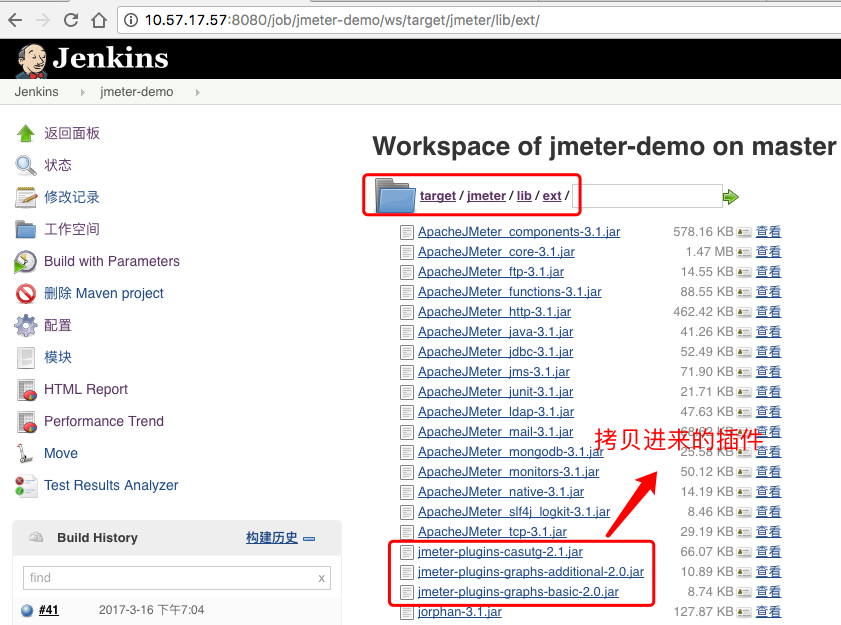This screenshot has height=625, width=841.
Task: Clear the find box with x
Action: [x=321, y=578]
